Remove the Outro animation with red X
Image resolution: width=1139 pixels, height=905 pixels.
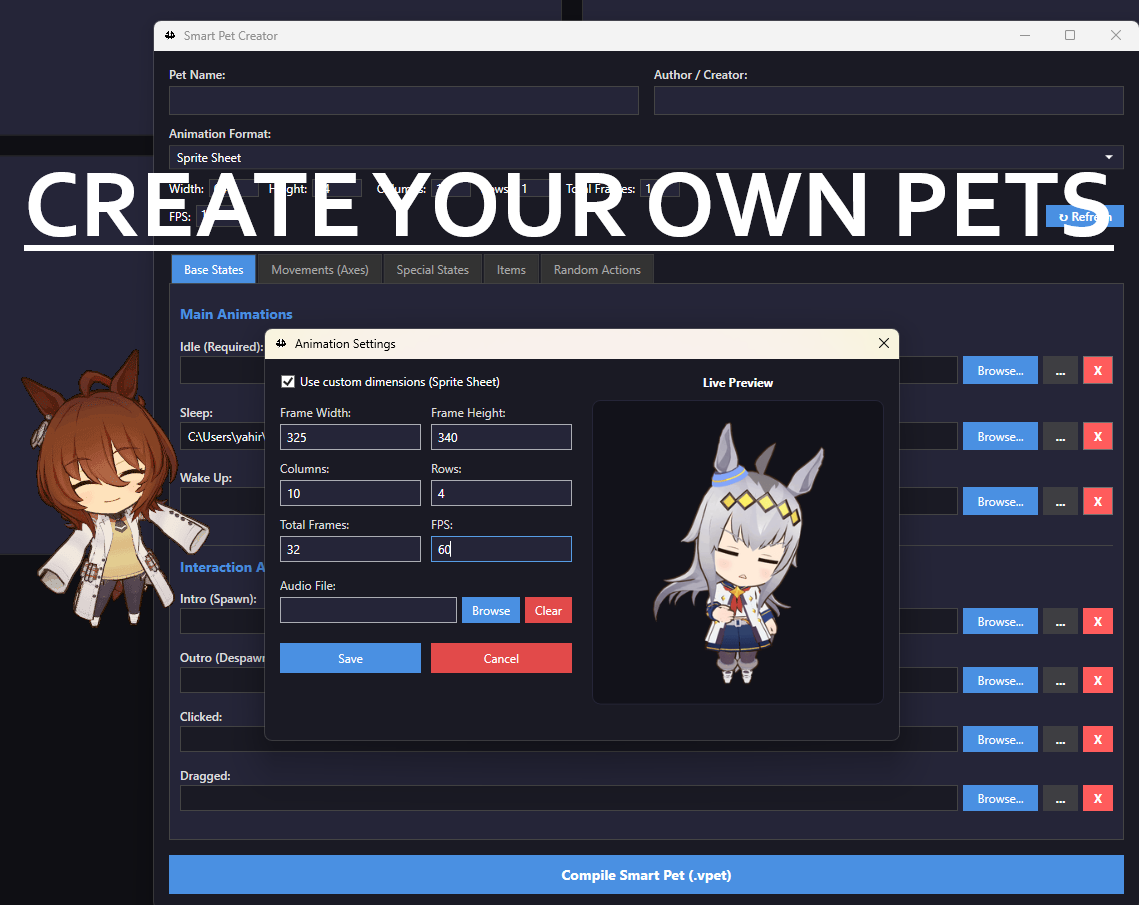tap(1098, 681)
